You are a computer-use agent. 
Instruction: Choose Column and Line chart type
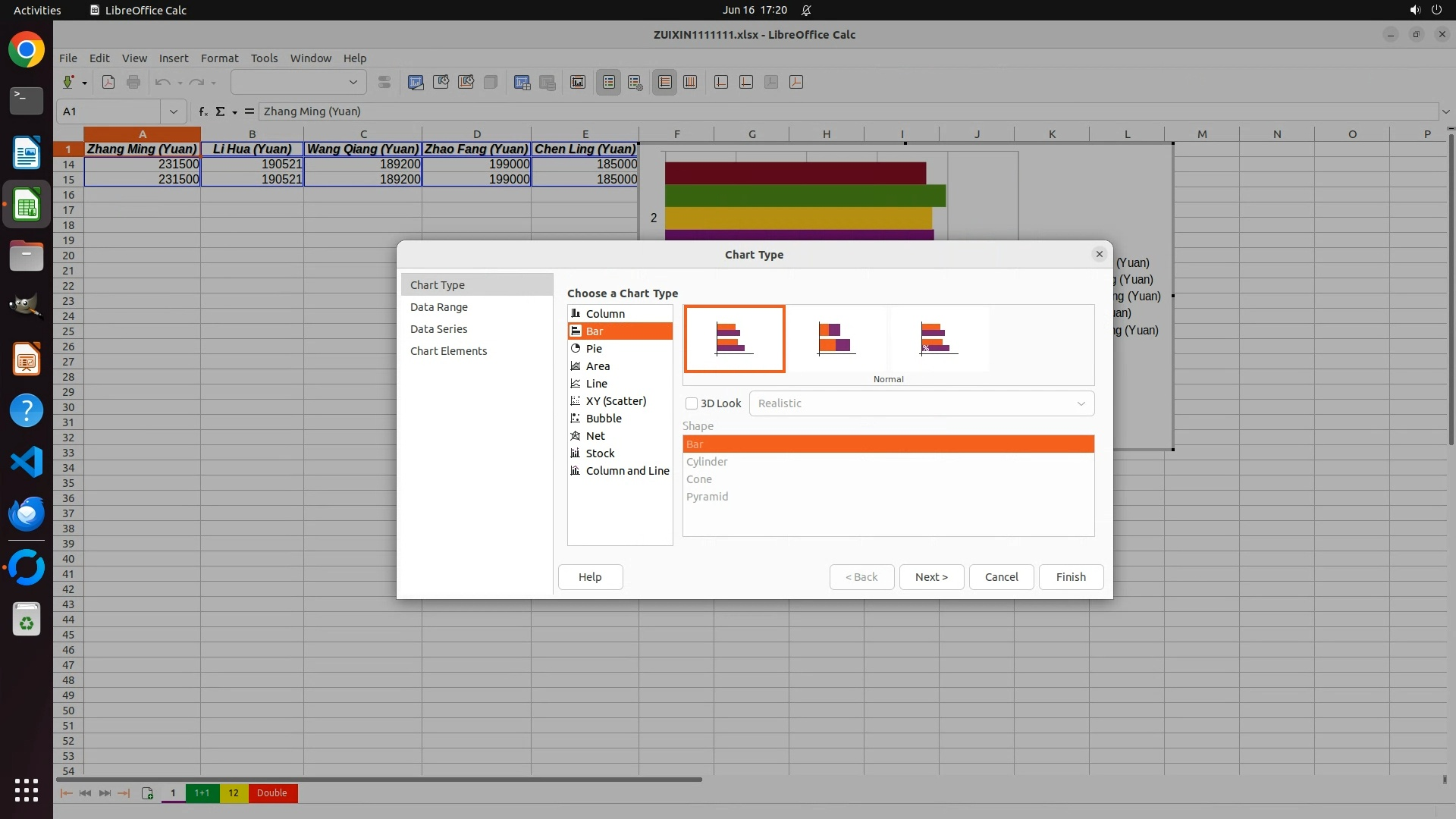point(627,471)
